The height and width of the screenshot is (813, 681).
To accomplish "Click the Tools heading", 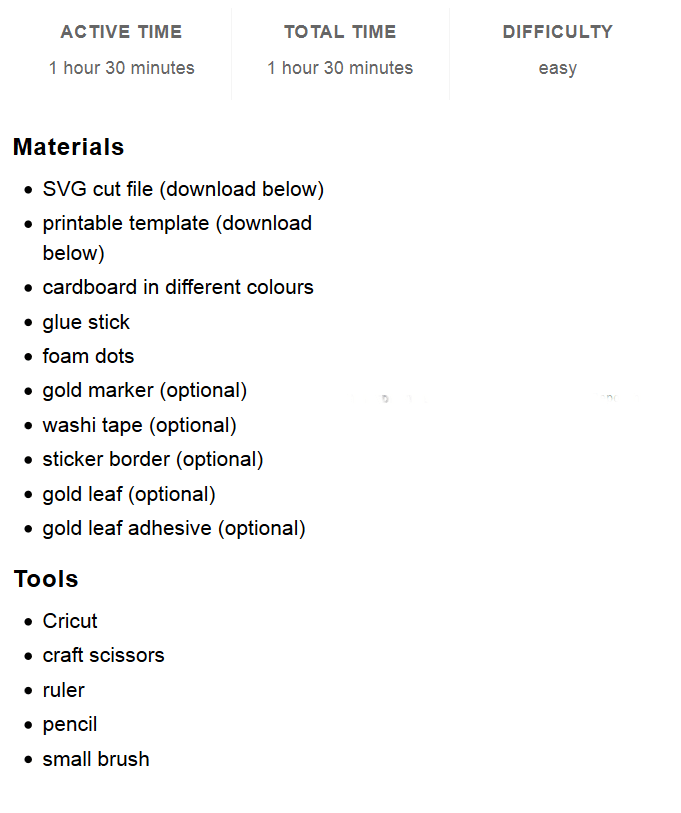I will click(46, 579).
